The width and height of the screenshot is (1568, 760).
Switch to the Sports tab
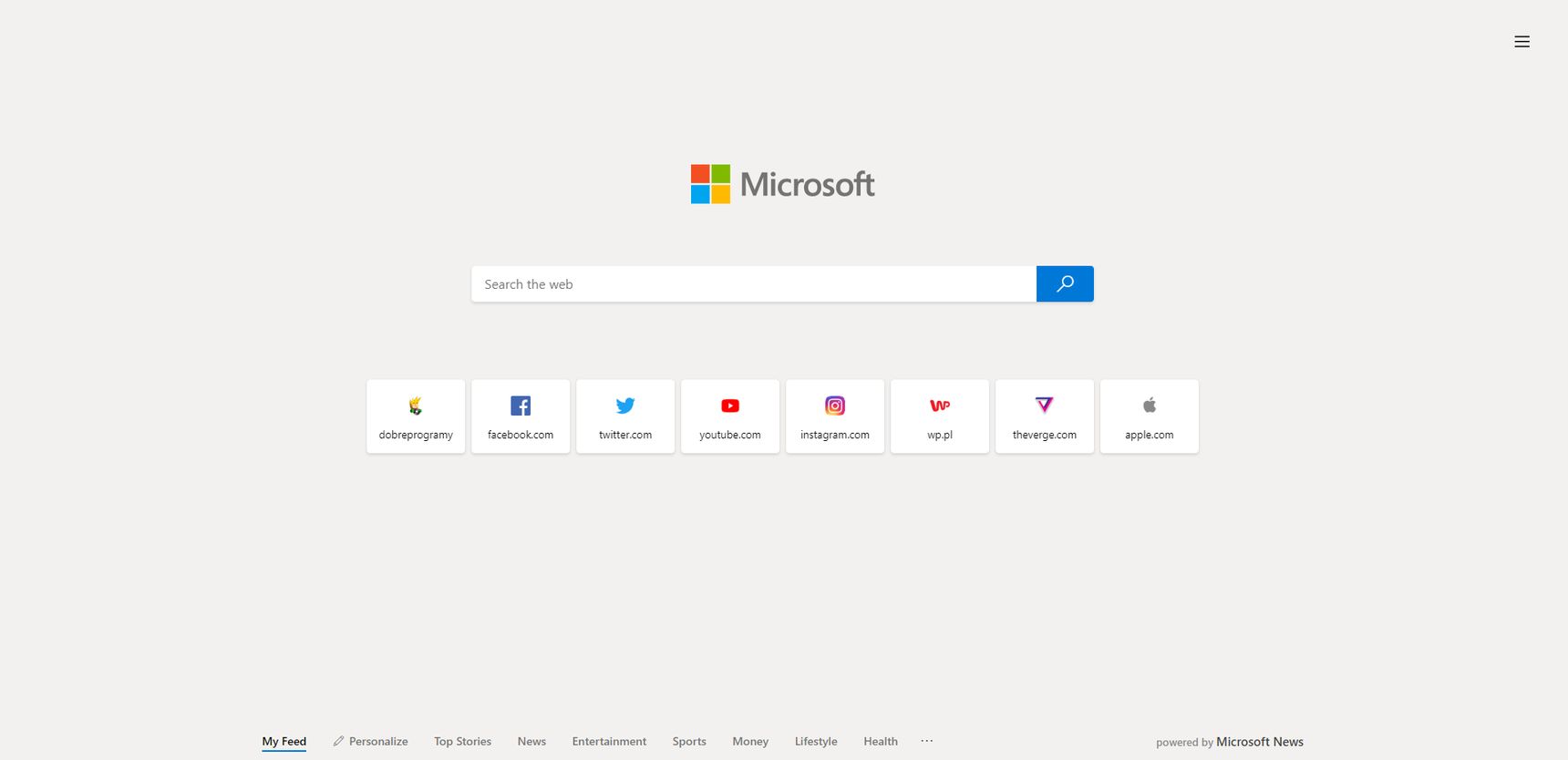[689, 741]
